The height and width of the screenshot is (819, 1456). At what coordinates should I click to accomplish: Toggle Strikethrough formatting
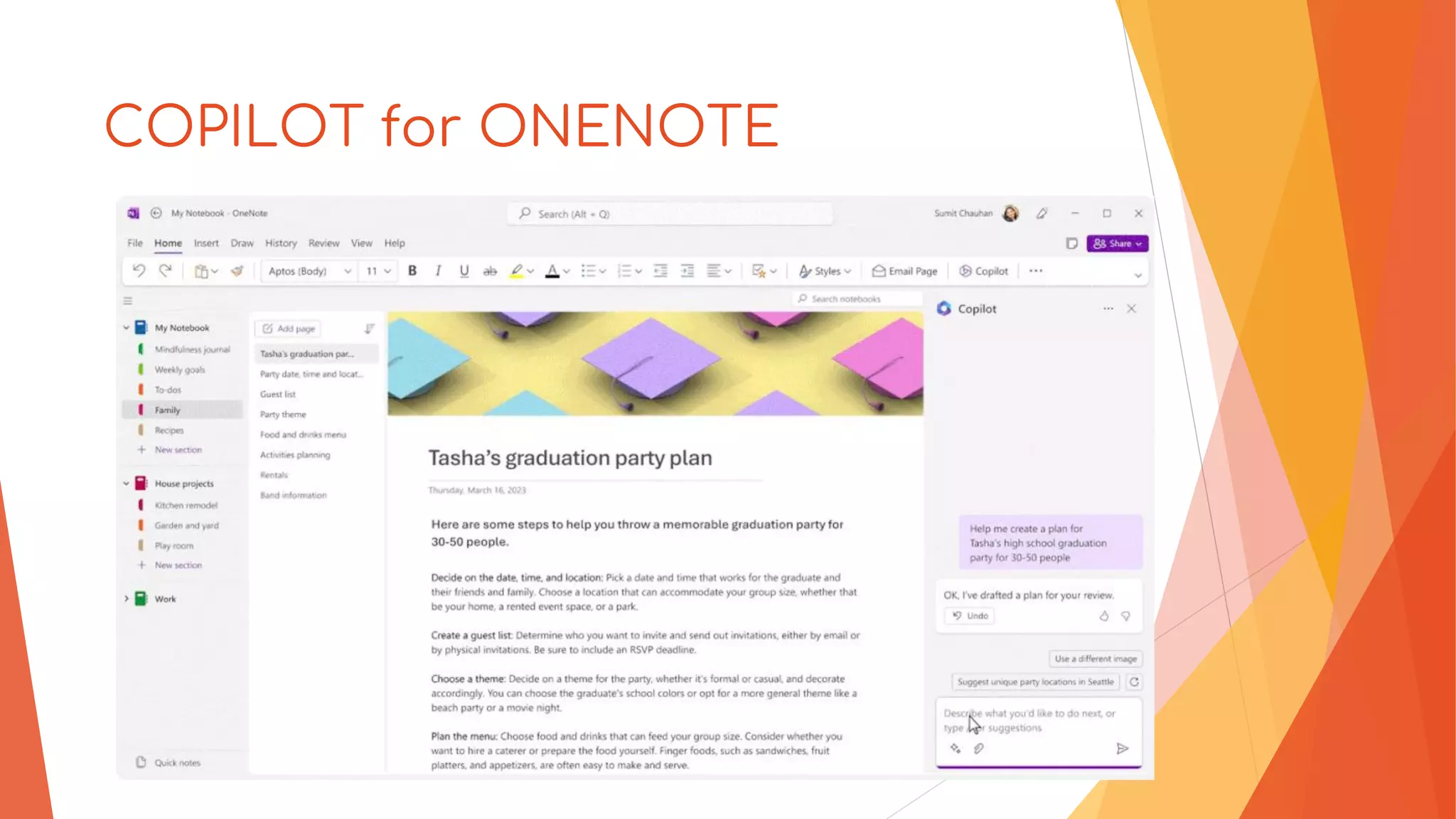(490, 271)
